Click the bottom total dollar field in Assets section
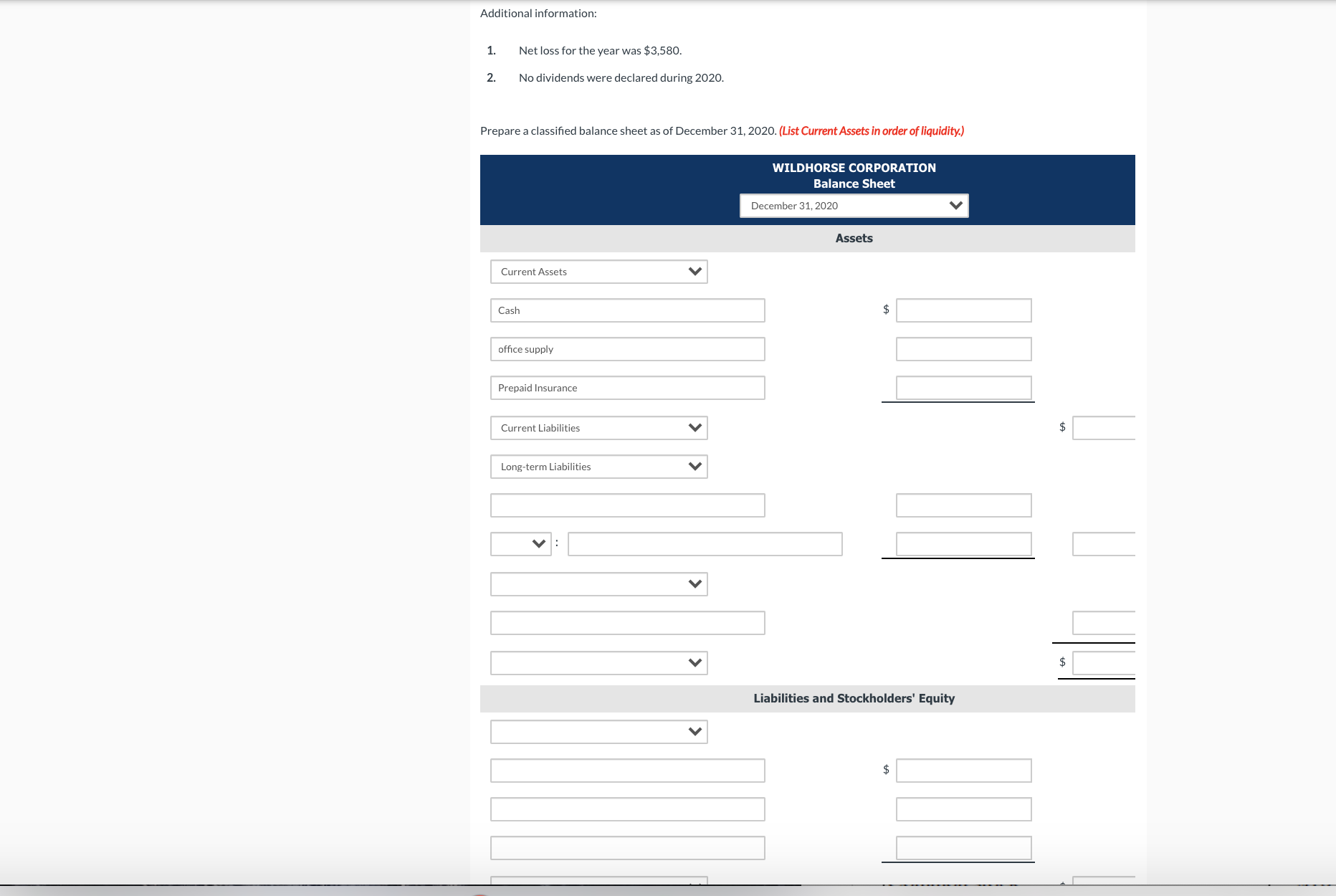1336x896 pixels. (1104, 663)
